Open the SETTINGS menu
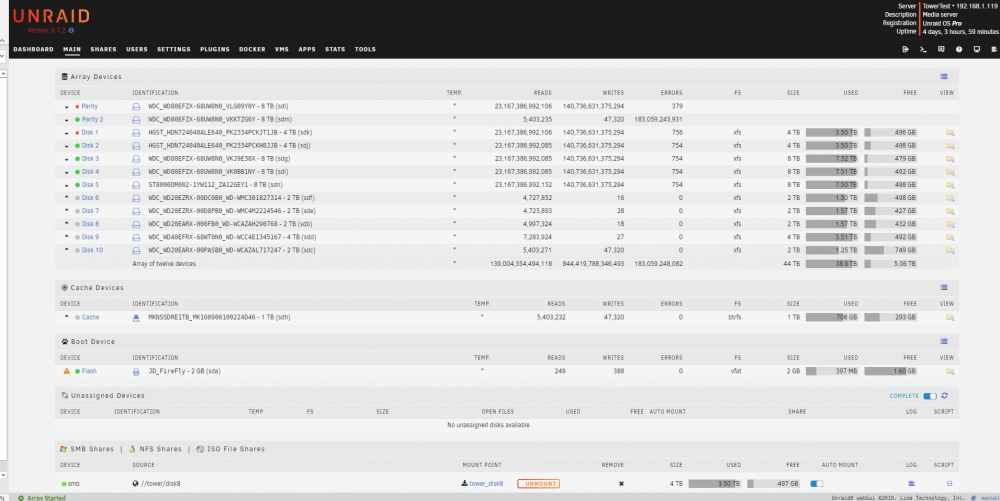 click(x=174, y=49)
